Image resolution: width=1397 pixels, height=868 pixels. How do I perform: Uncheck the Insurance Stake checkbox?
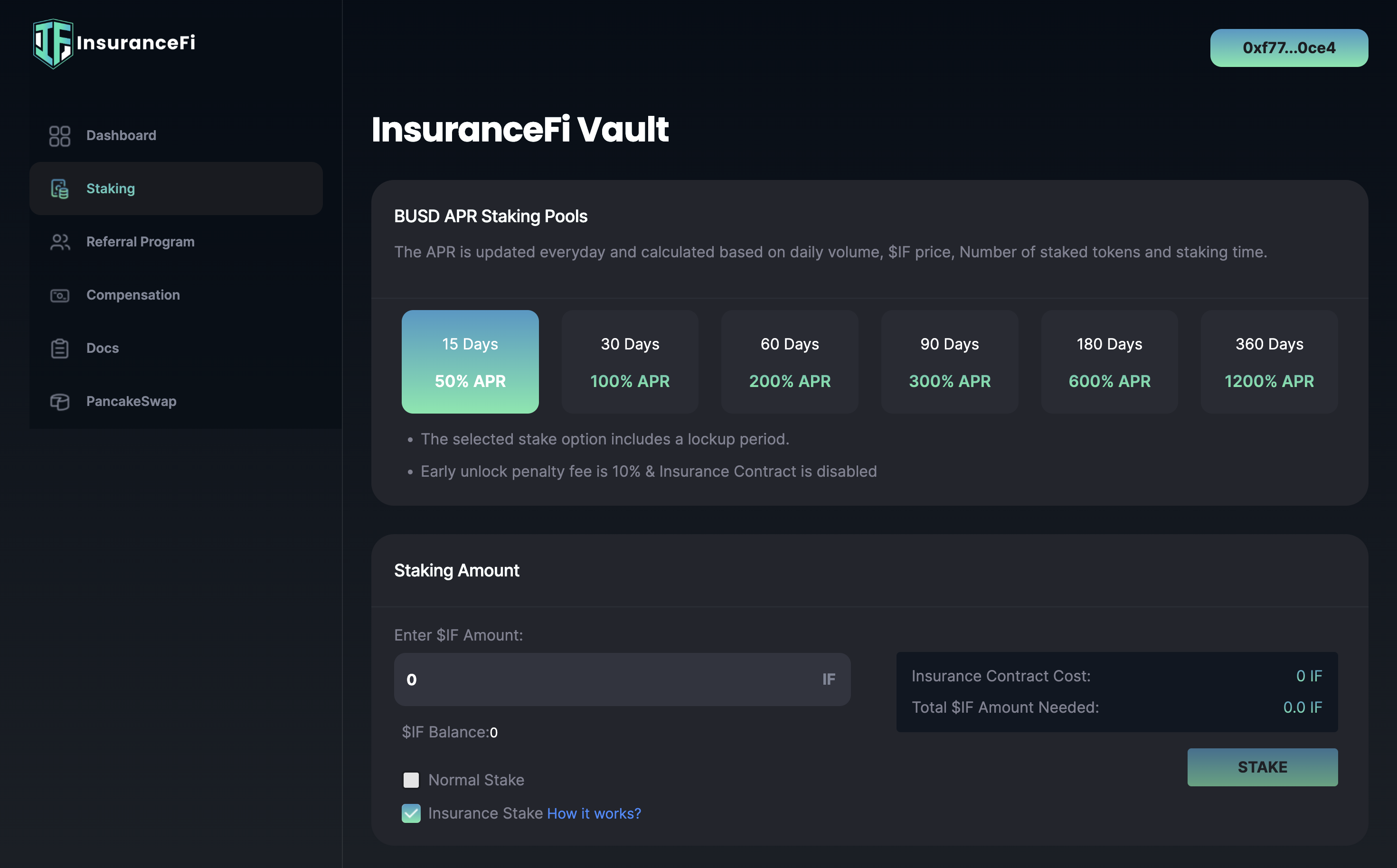pyautogui.click(x=411, y=813)
